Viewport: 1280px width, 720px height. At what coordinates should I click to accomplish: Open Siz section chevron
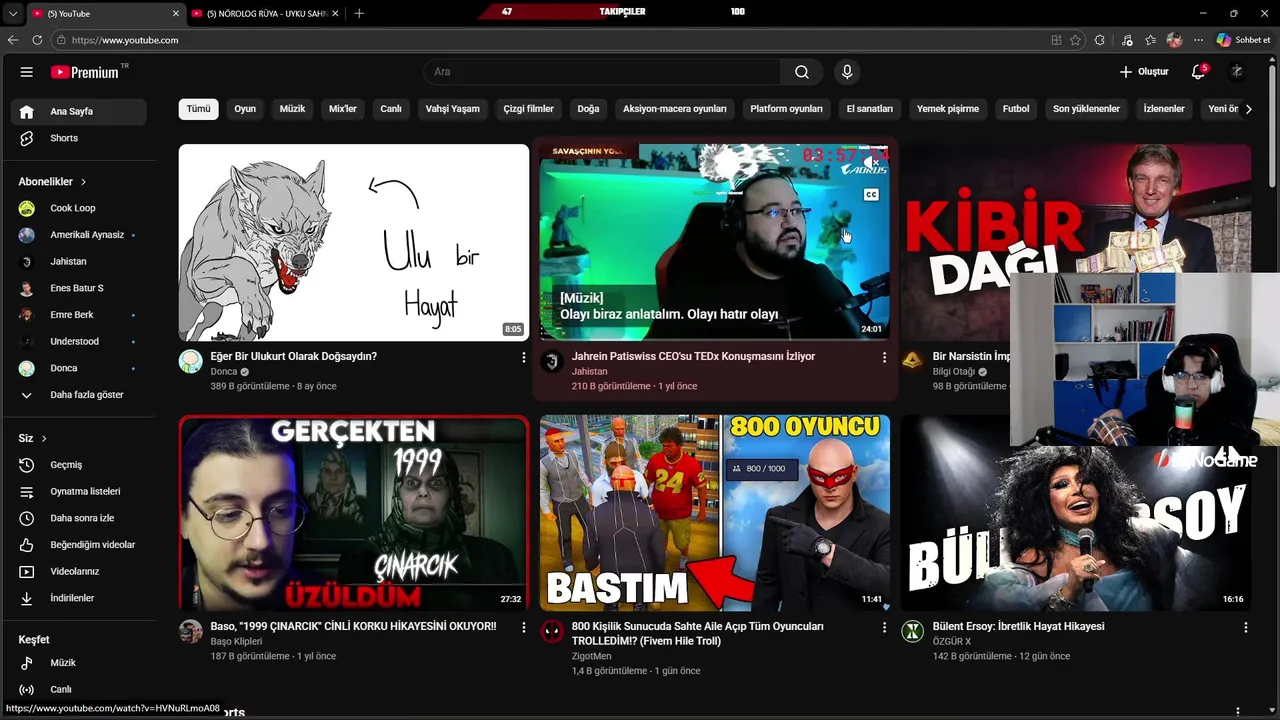44,439
